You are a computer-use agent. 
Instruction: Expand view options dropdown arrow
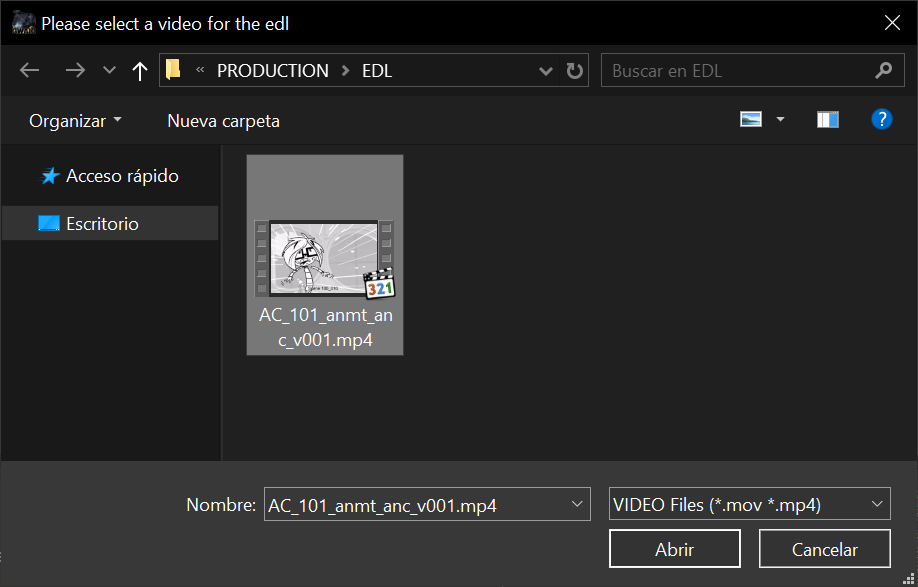tap(780, 120)
